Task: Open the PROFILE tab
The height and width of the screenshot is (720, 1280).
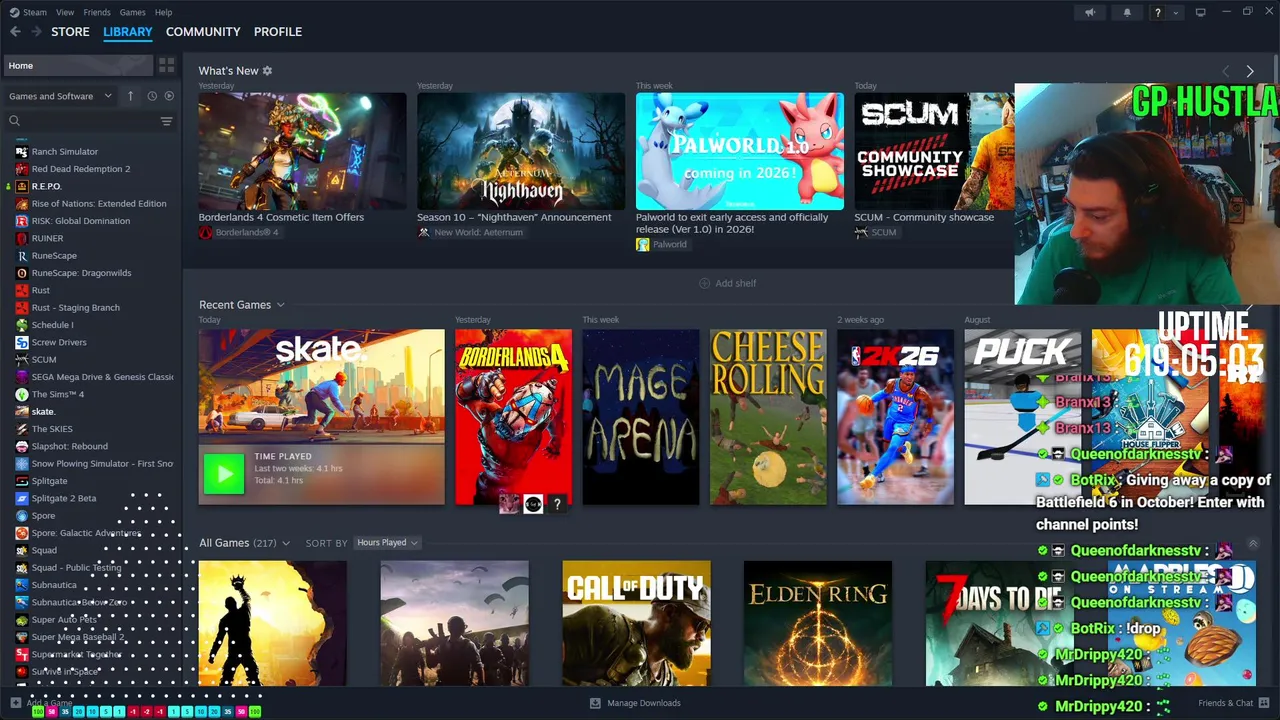Action: (278, 32)
